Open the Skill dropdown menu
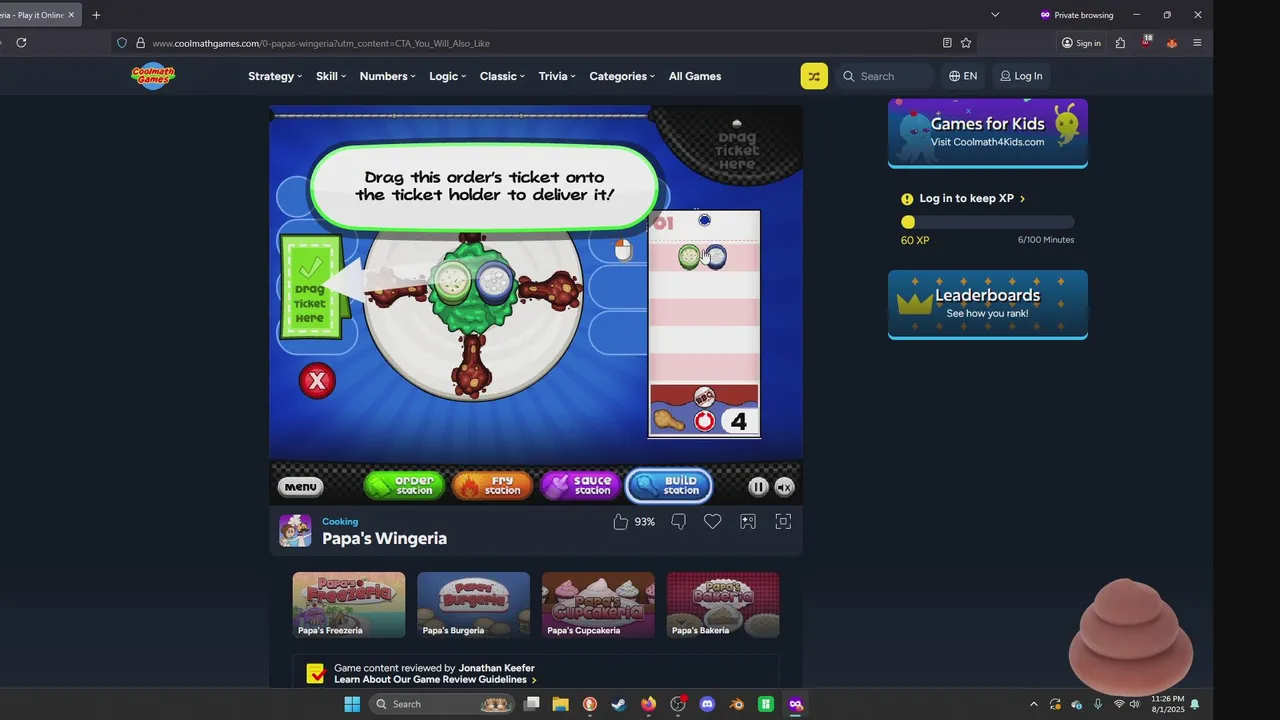Viewport: 1280px width, 720px height. 331,76
